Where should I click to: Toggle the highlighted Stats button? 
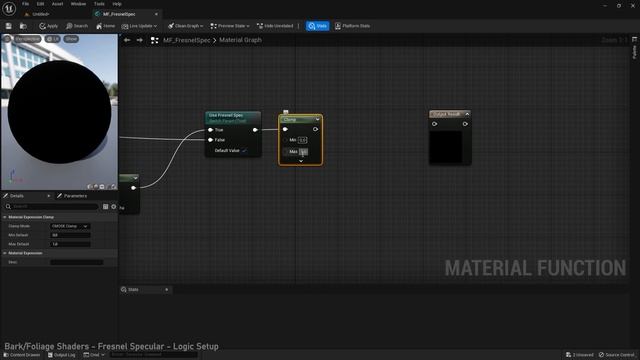click(x=318, y=26)
